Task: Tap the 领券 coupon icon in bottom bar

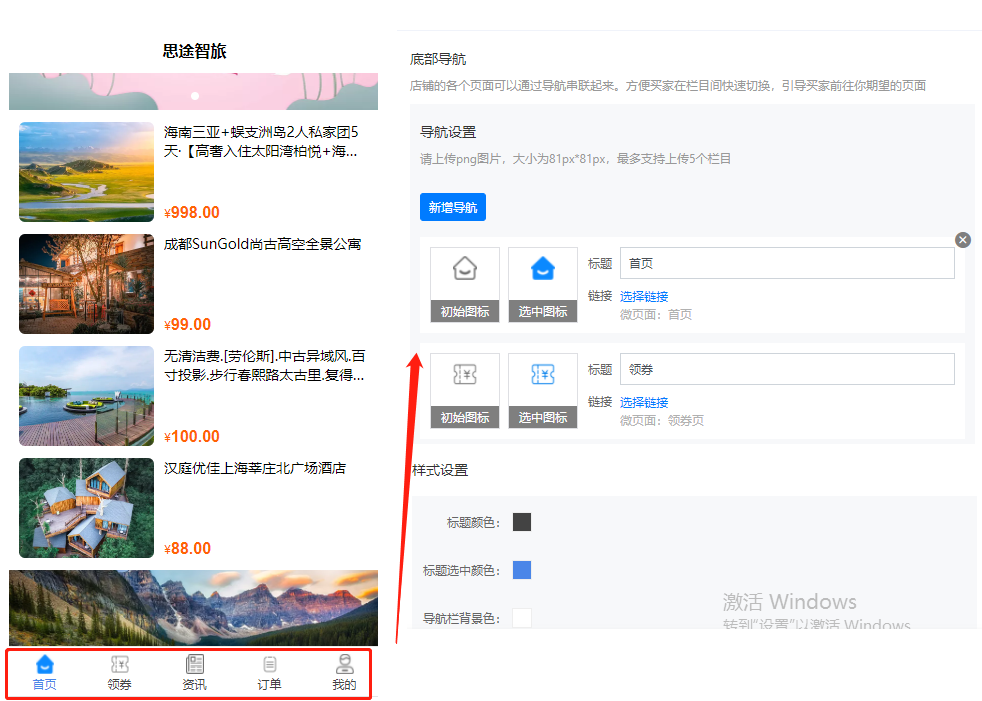Action: (x=120, y=664)
